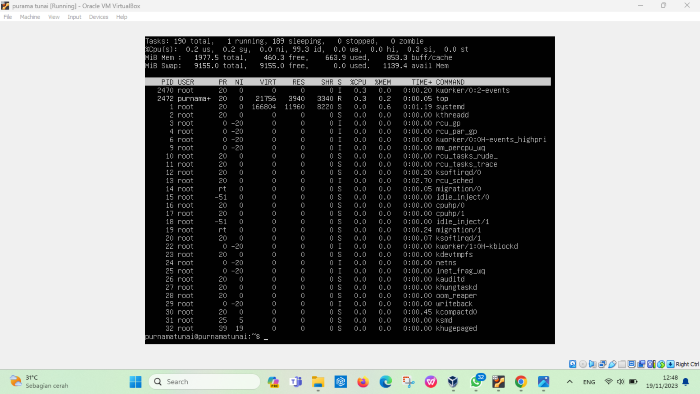The height and width of the screenshot is (394, 700).
Task: Click the systemd process row
Action: point(348,107)
